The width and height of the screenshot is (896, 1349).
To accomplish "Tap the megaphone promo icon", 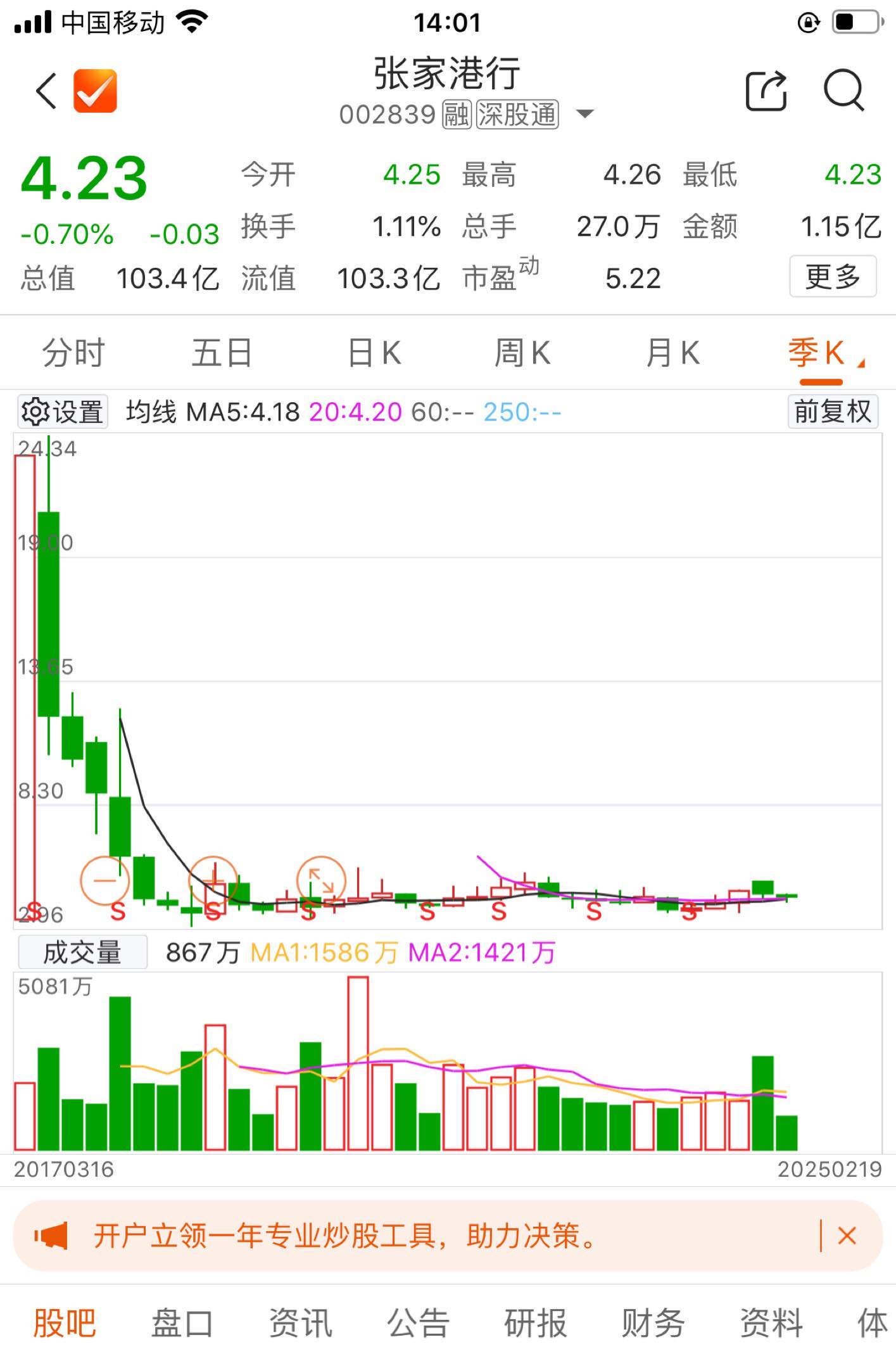I will [51, 1236].
